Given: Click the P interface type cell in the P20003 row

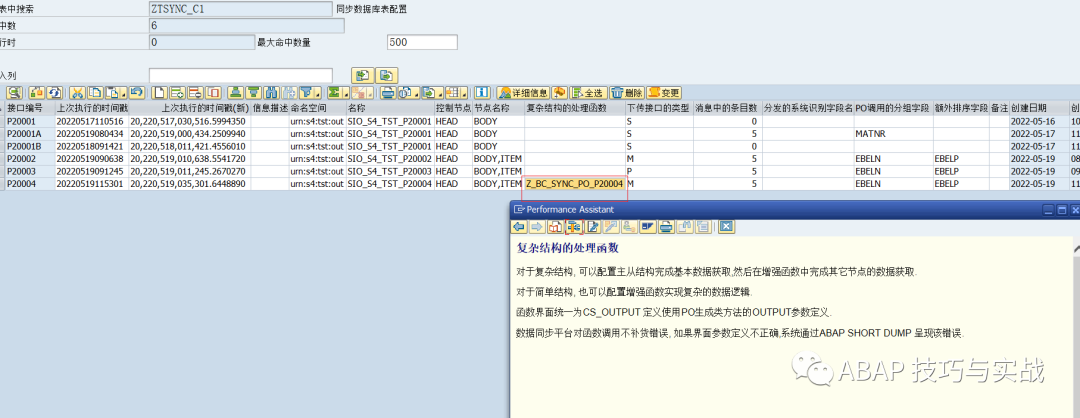Looking at the screenshot, I should pyautogui.click(x=658, y=171).
